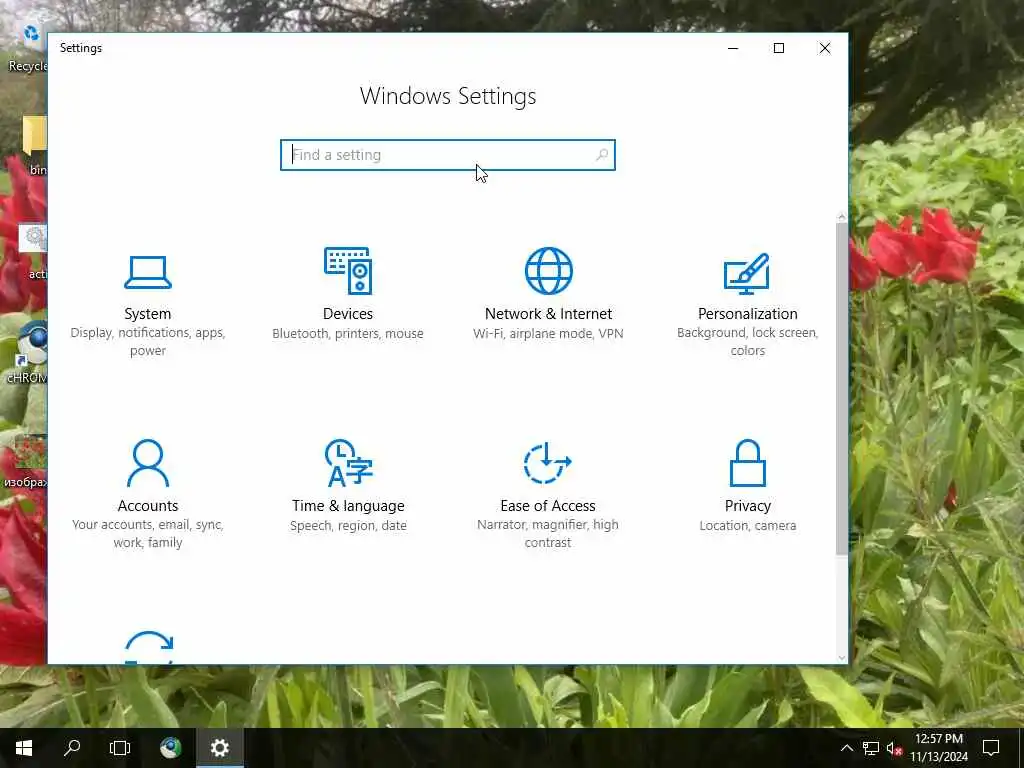
Task: Select the 'bin' folder on desktop
Action: click(x=35, y=145)
